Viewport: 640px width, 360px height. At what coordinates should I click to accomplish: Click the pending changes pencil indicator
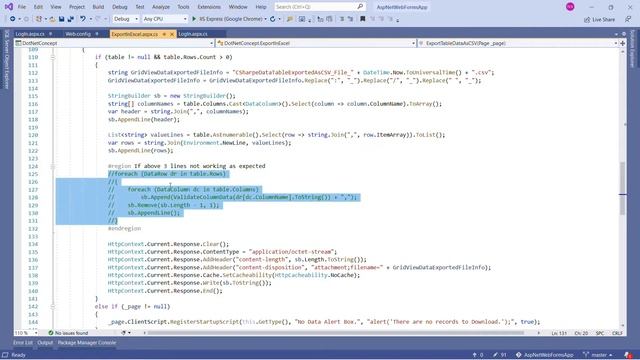[x=500, y=355]
